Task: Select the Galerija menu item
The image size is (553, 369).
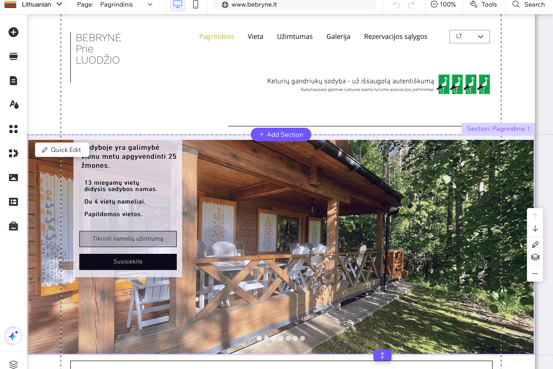Action: point(338,37)
